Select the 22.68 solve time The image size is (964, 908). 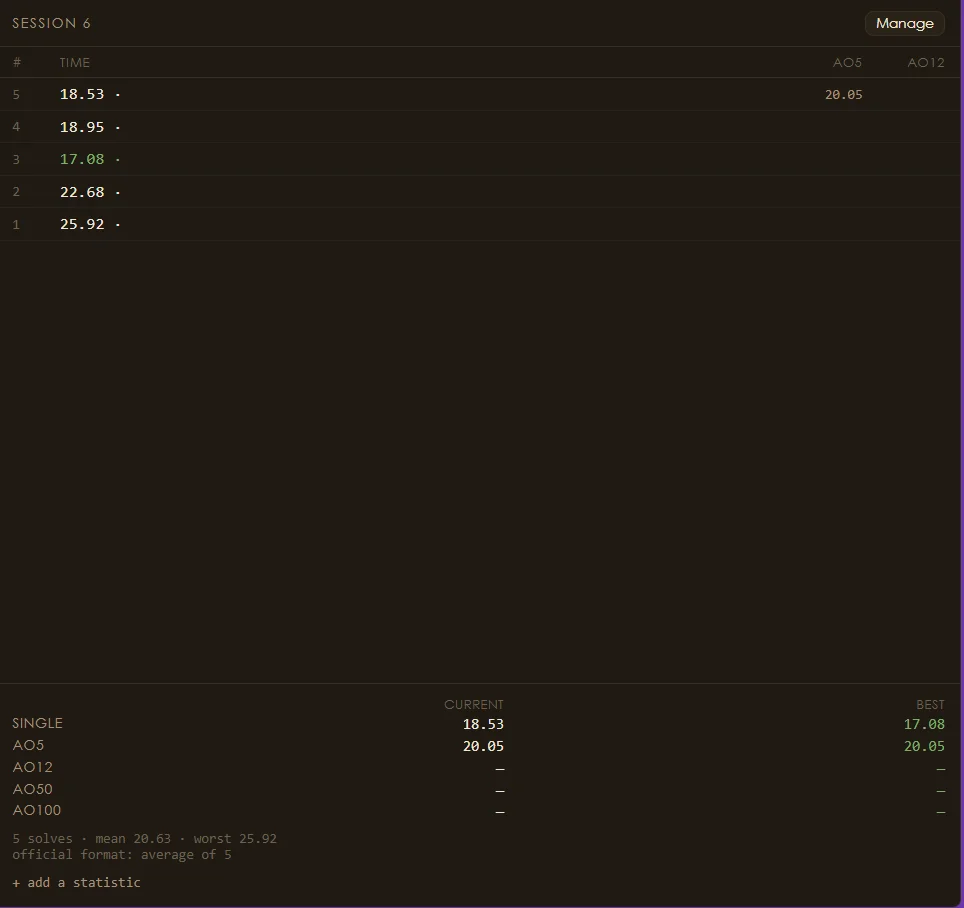82,192
